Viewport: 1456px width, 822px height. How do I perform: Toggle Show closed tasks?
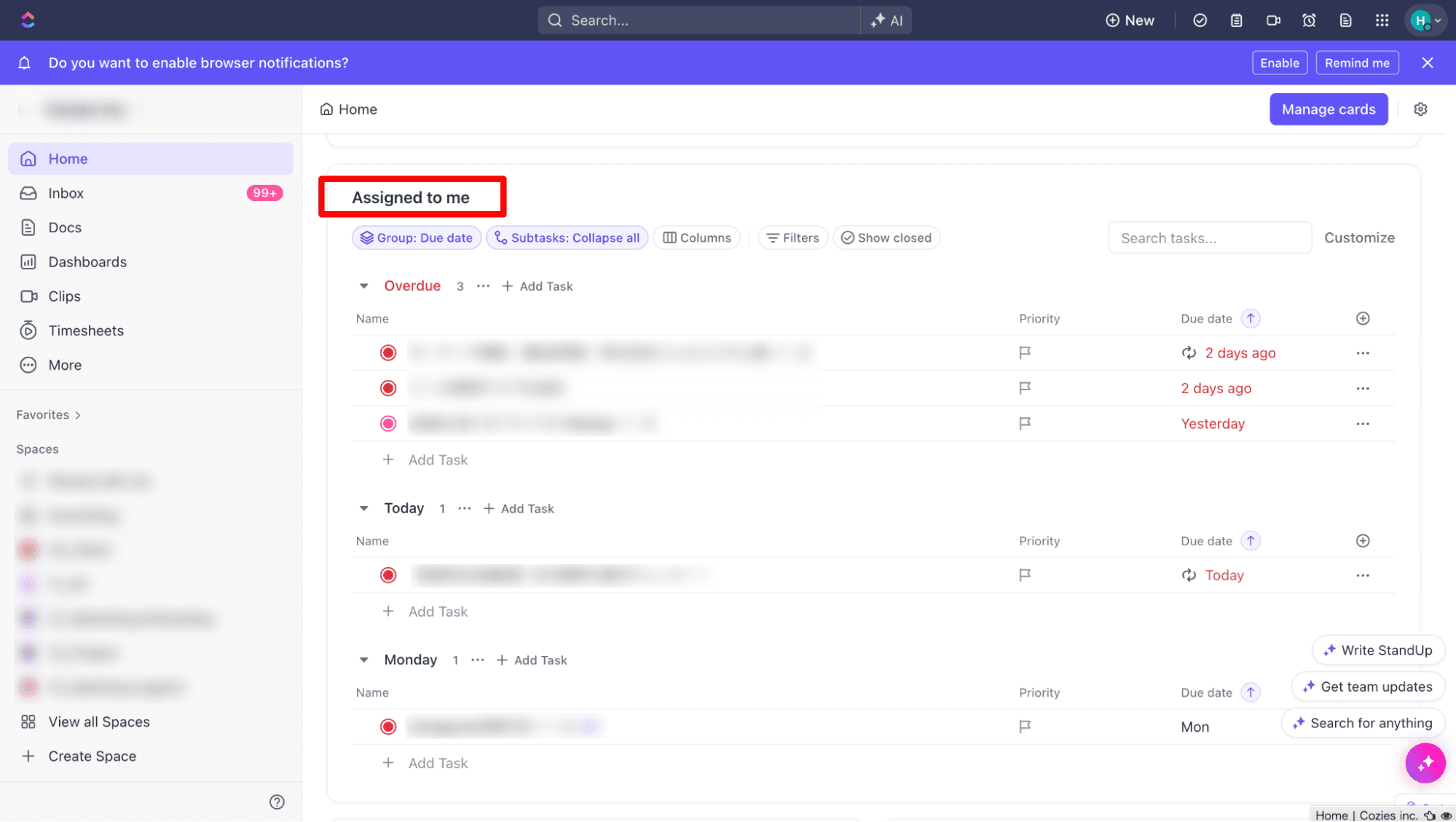pos(886,238)
